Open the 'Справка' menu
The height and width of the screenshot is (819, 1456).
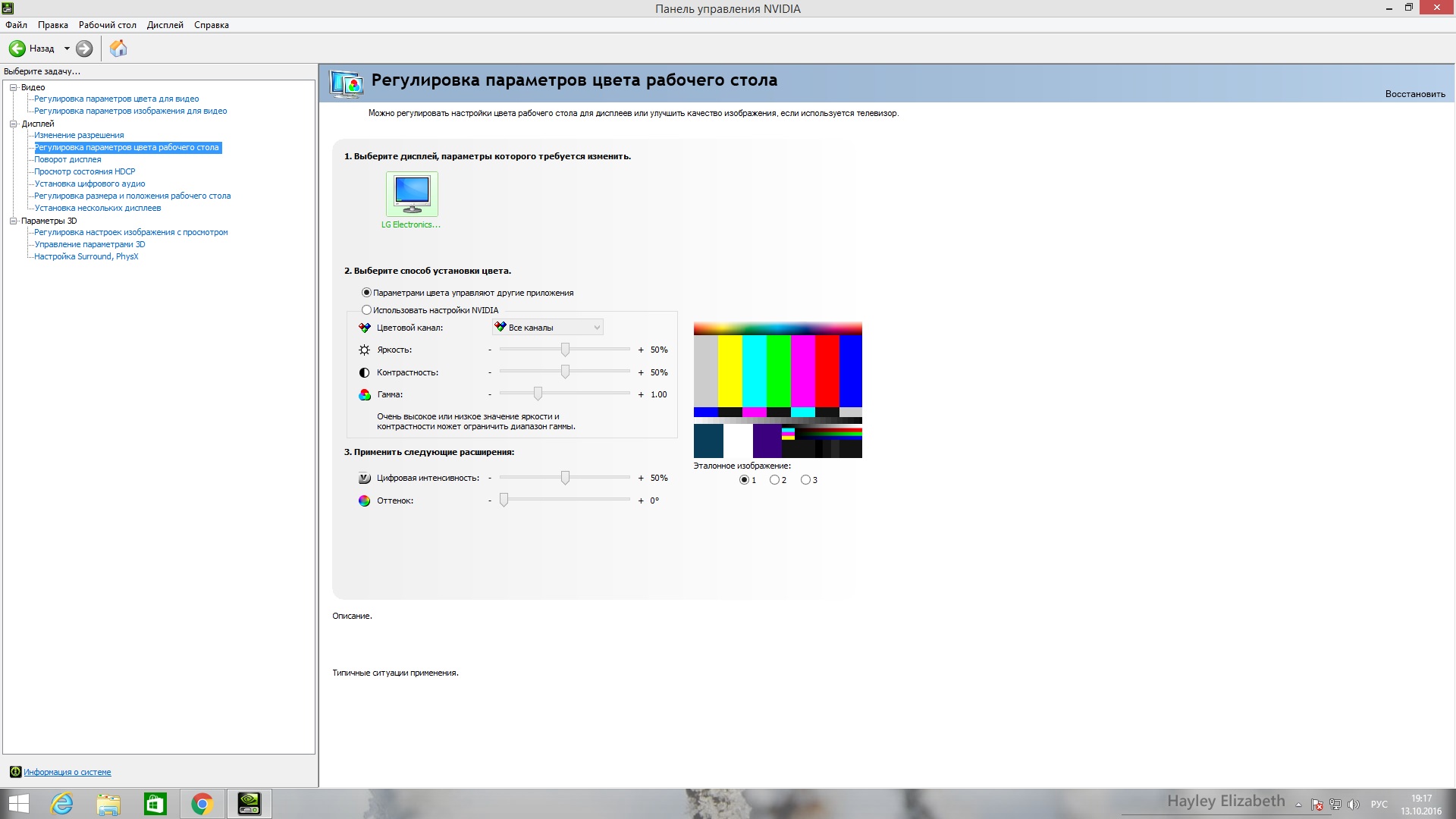coord(211,25)
